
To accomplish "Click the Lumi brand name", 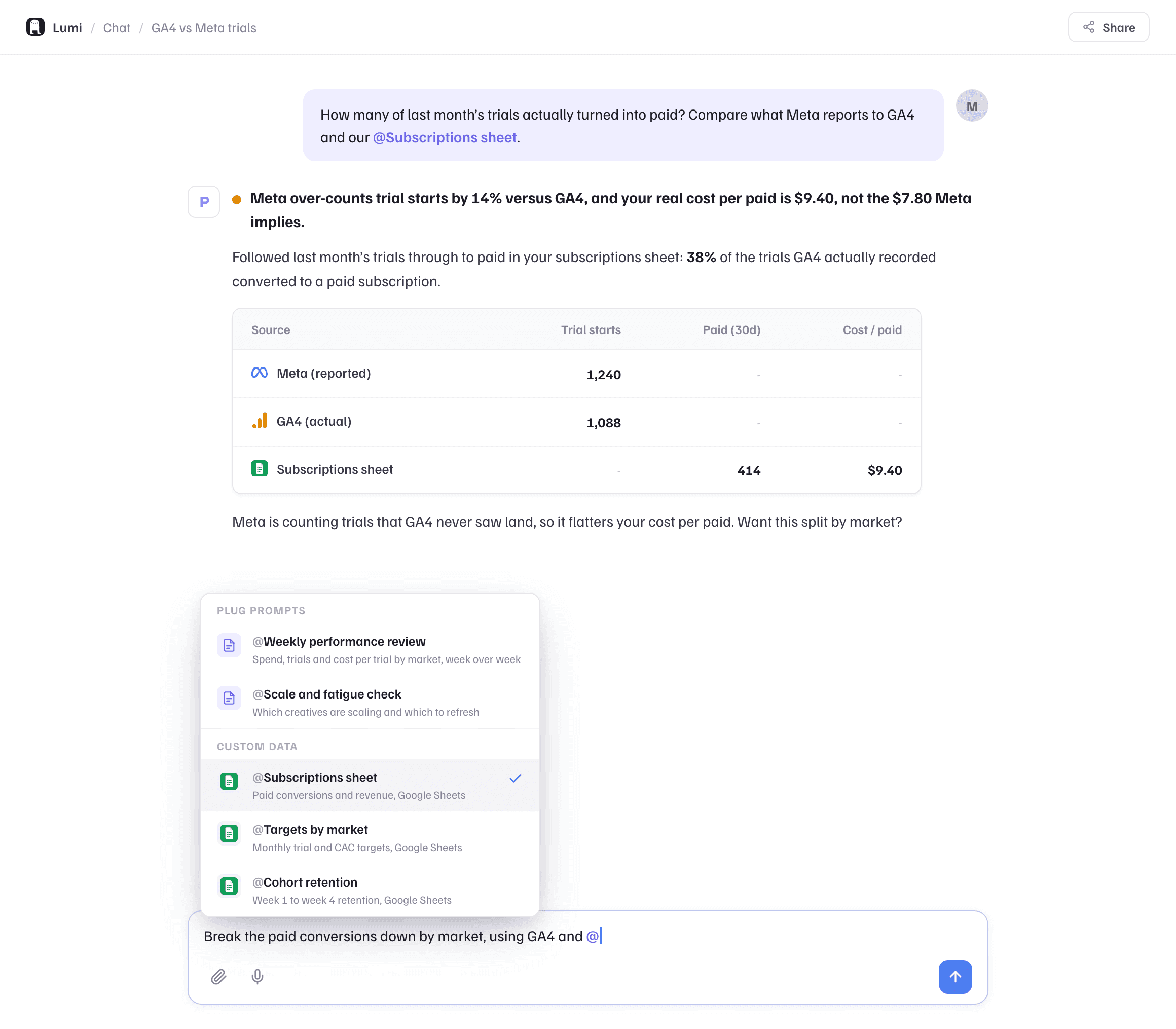I will pyautogui.click(x=67, y=27).
